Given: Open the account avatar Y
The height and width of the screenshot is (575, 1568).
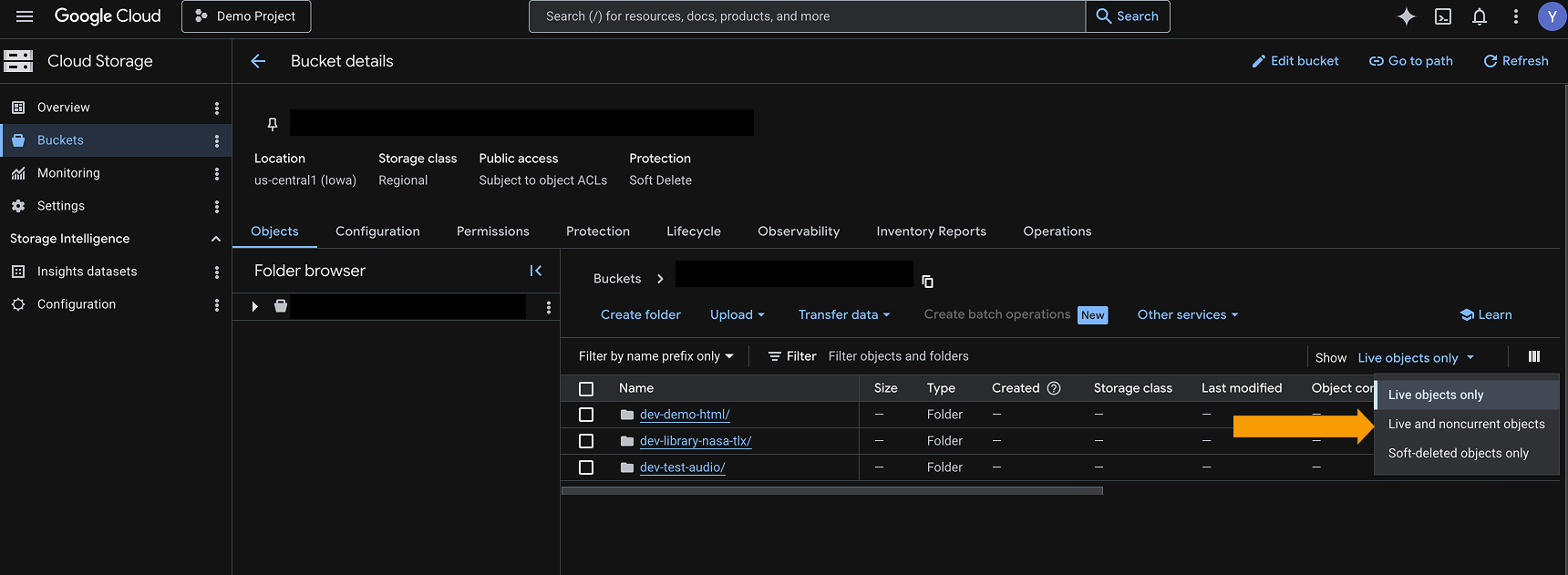Looking at the screenshot, I should (x=1552, y=16).
